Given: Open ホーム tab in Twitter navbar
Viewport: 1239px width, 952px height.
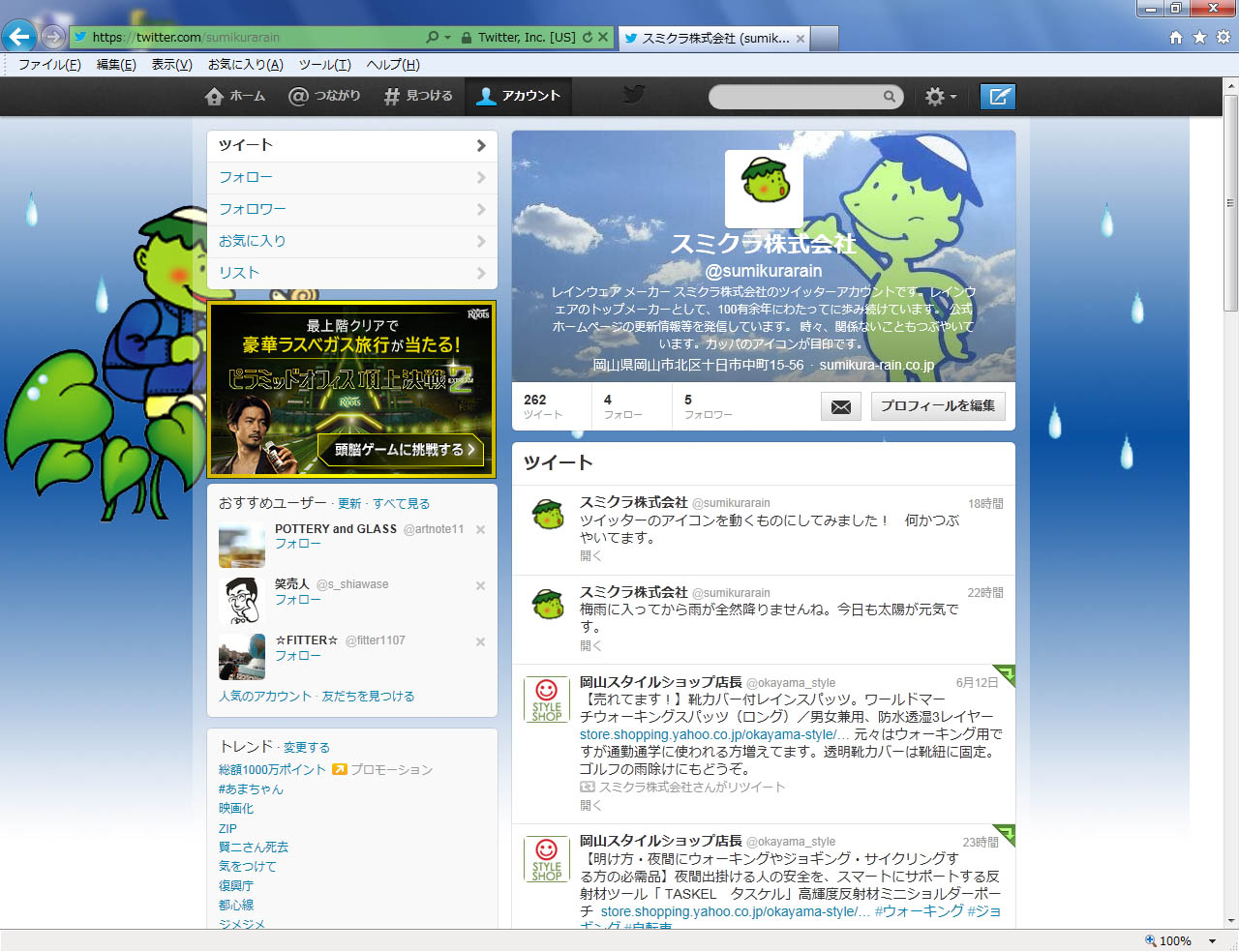Looking at the screenshot, I should [235, 96].
